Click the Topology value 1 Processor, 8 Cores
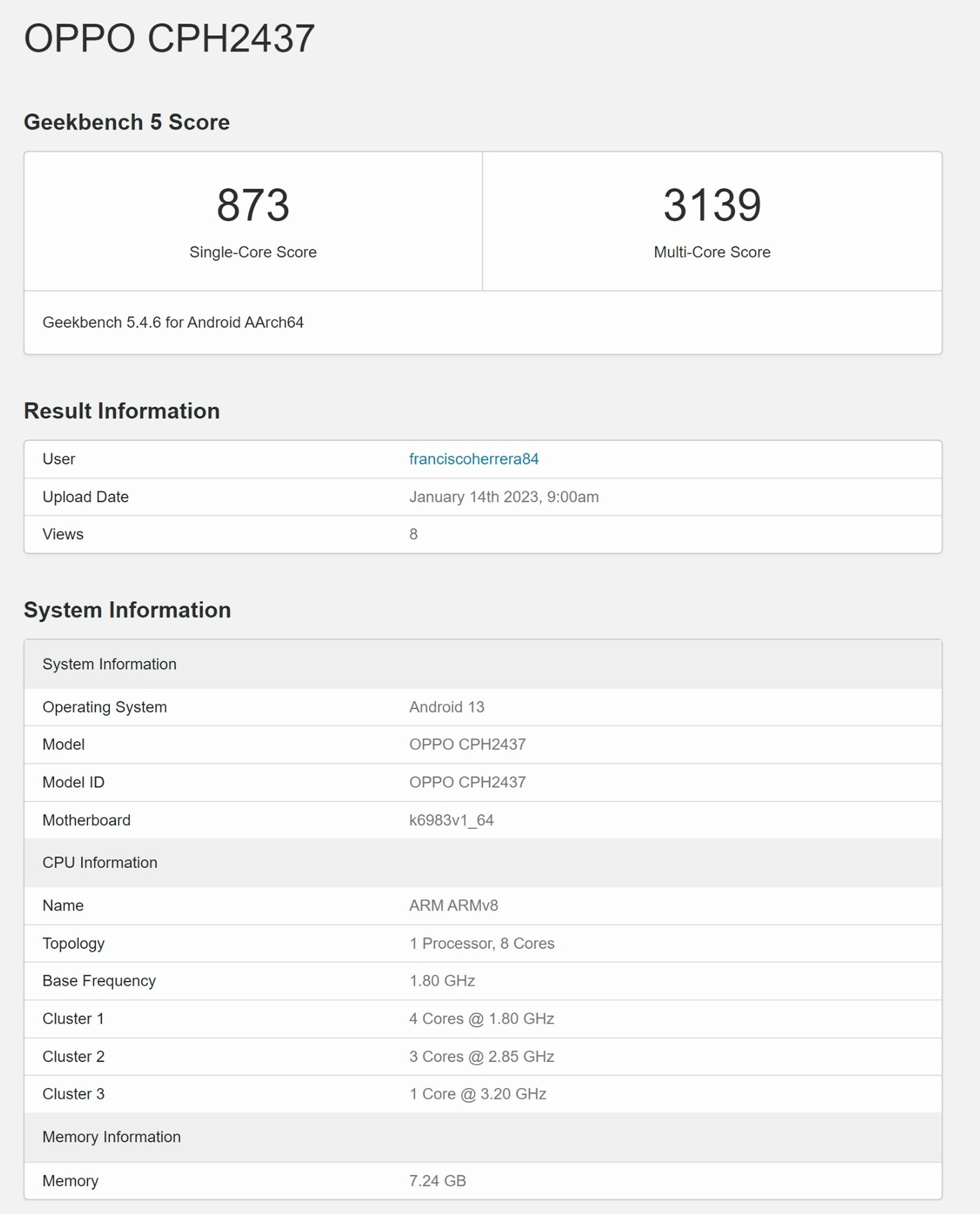This screenshot has height=1214, width=980. click(481, 943)
